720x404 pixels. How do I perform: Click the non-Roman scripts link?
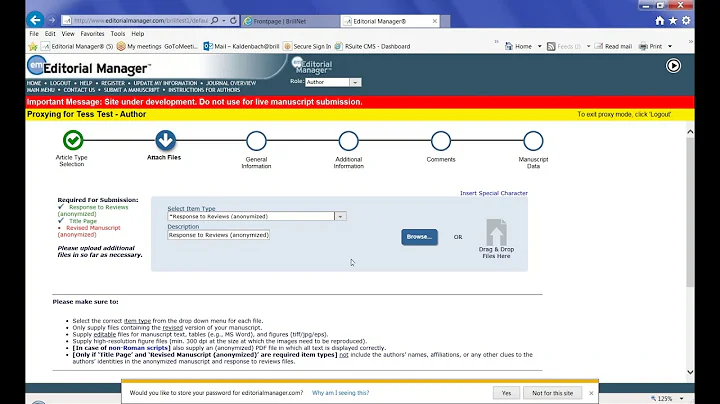(138, 348)
